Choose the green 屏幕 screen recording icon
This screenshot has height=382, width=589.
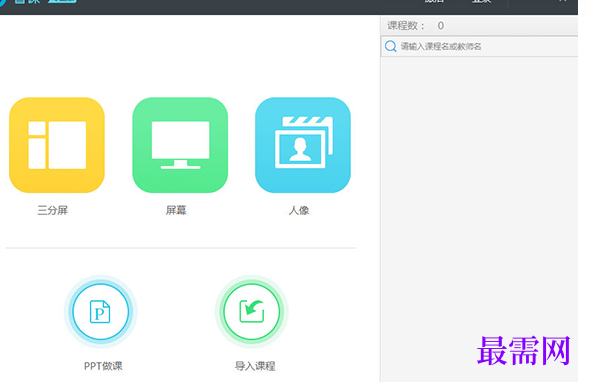click(x=180, y=145)
